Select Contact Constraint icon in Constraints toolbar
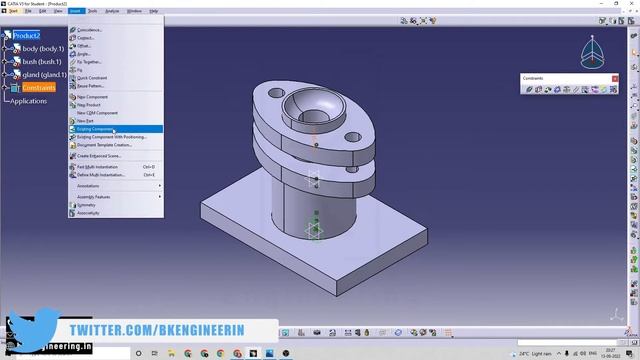Screen dimensions: 640x360 pyautogui.click(x=538, y=89)
